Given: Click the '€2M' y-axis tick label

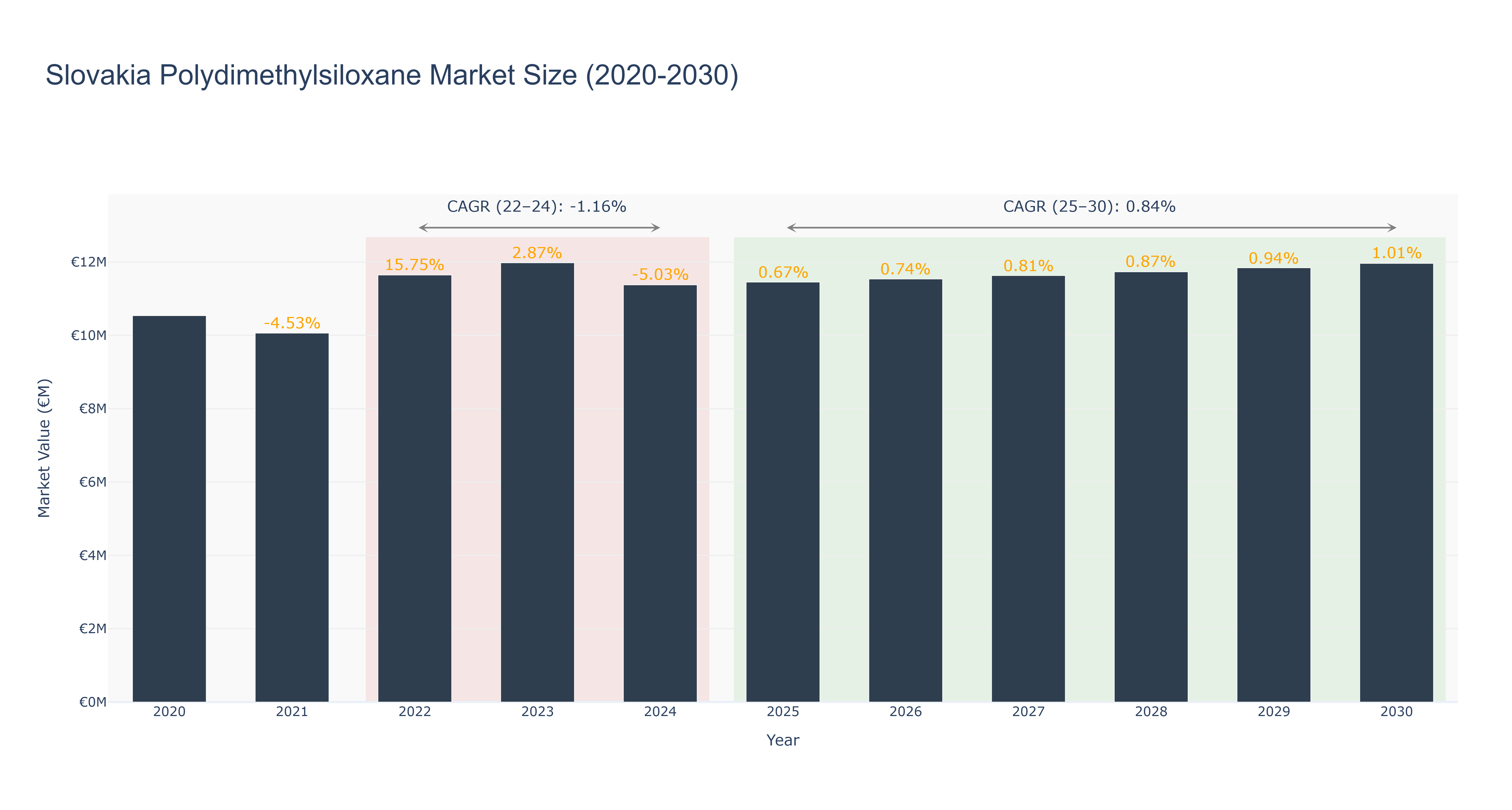Looking at the screenshot, I should coord(93,629).
